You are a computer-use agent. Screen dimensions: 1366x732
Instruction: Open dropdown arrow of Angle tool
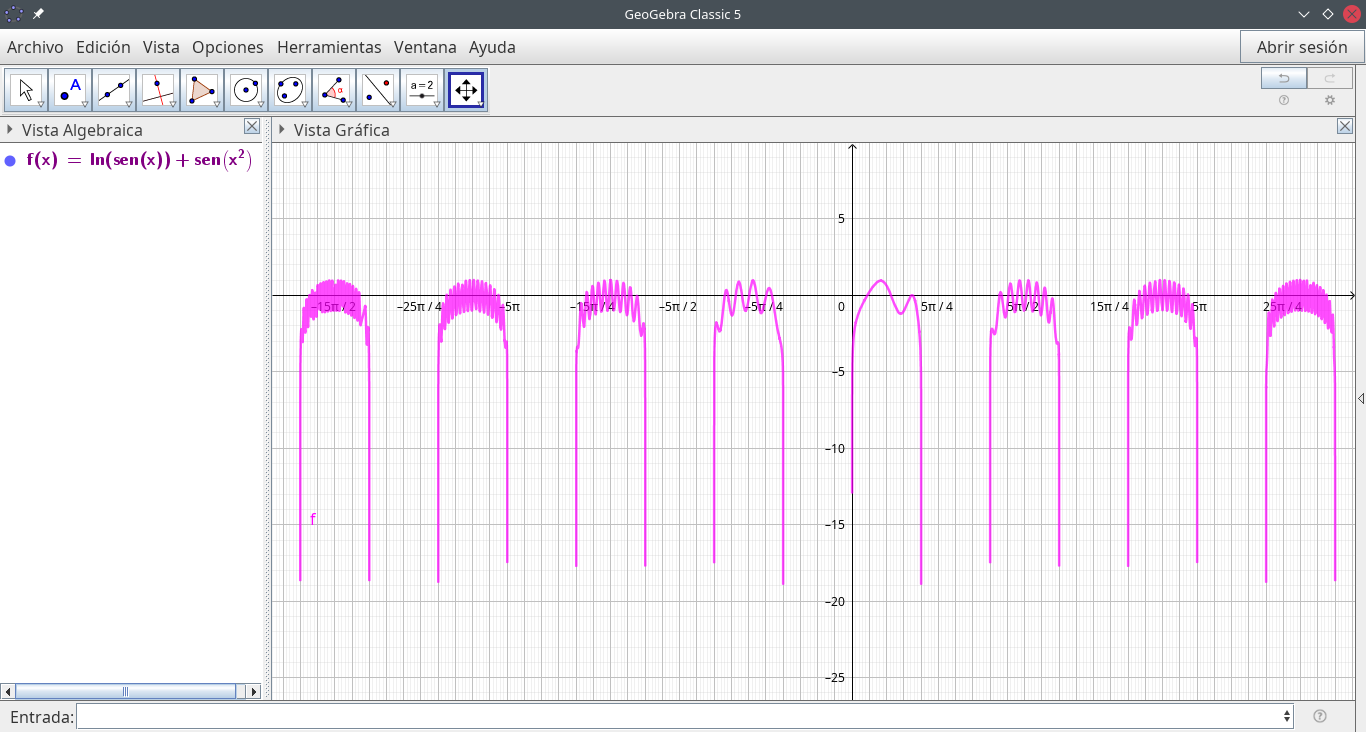coord(349,104)
